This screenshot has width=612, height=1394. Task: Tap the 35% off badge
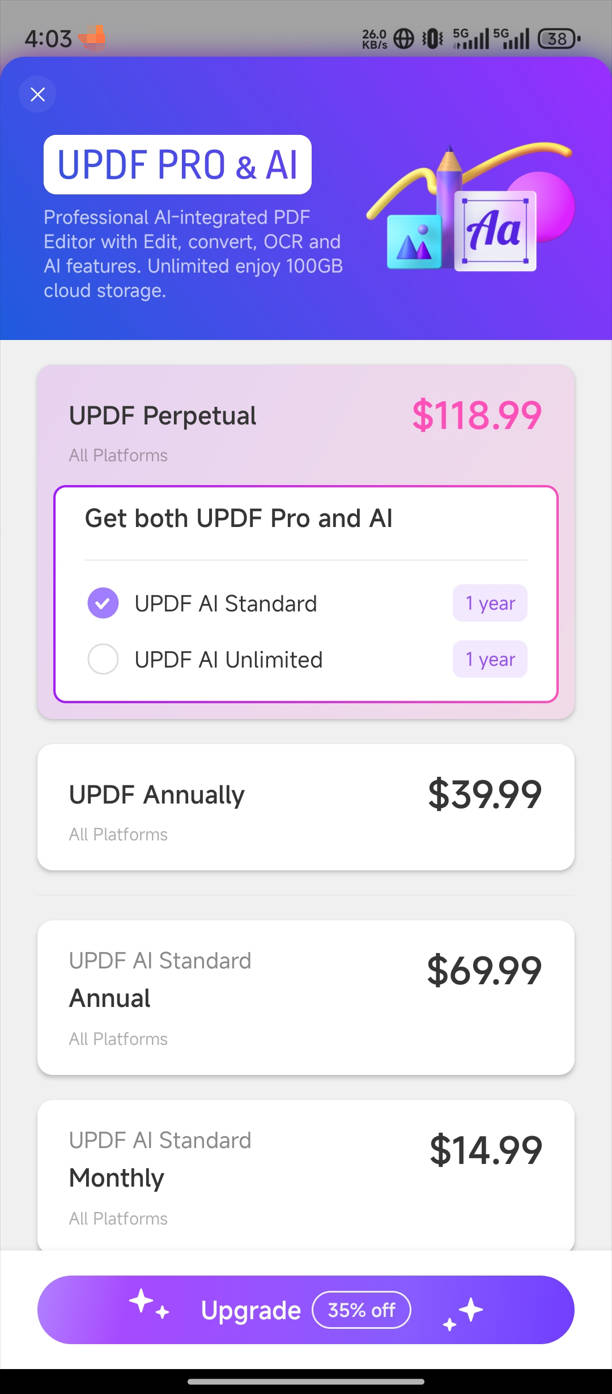tap(361, 1310)
